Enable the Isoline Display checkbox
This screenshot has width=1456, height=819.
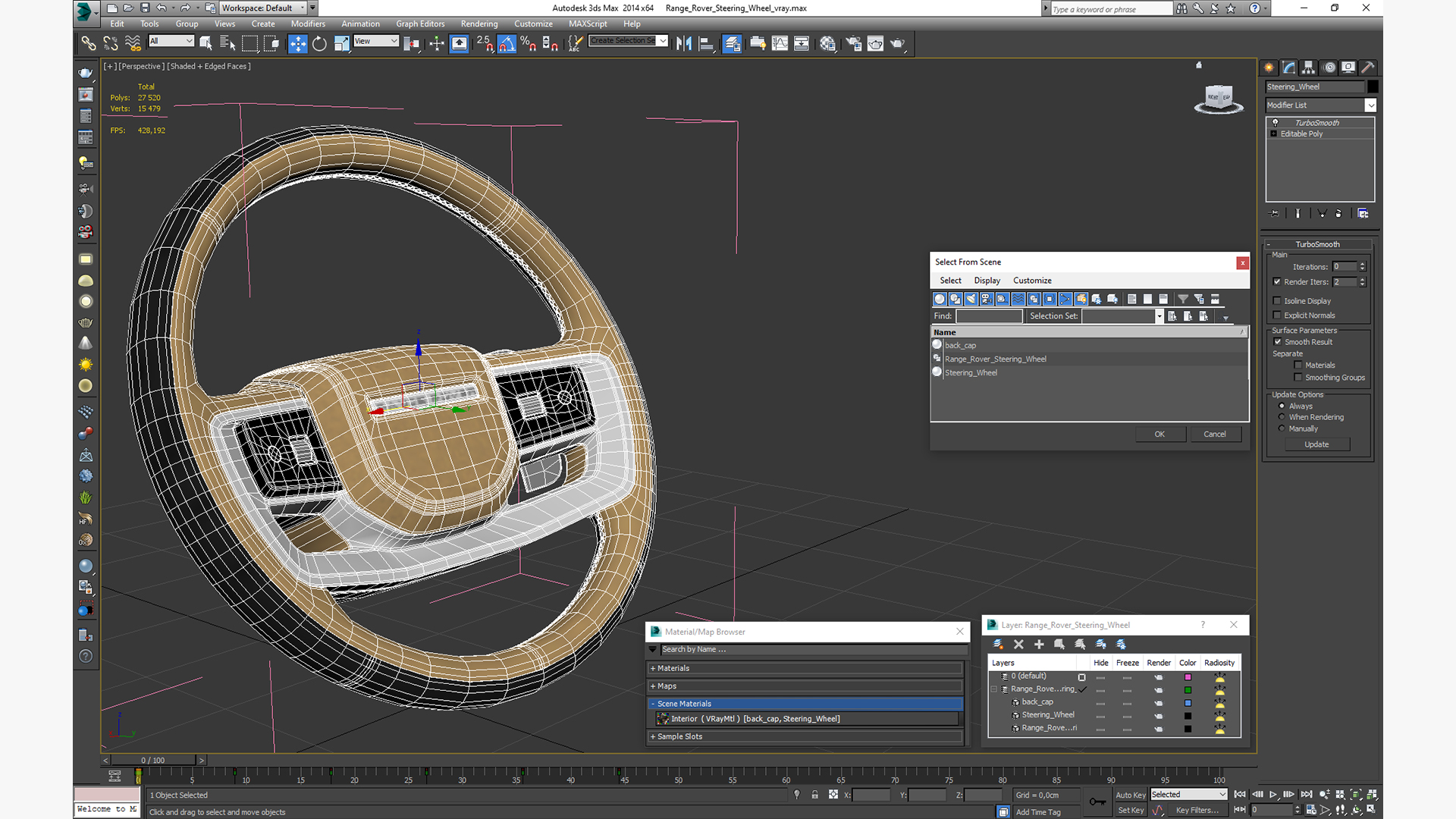[x=1277, y=301]
